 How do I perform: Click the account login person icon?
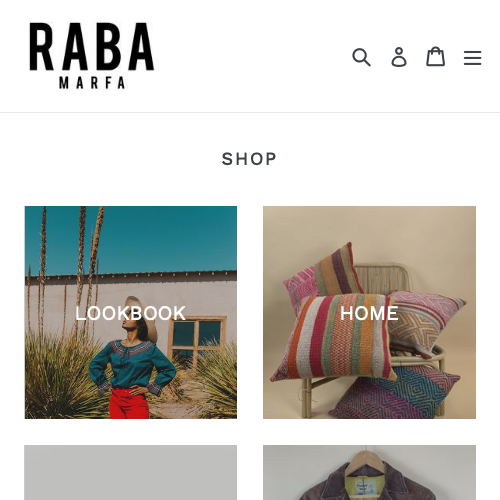pos(399,57)
